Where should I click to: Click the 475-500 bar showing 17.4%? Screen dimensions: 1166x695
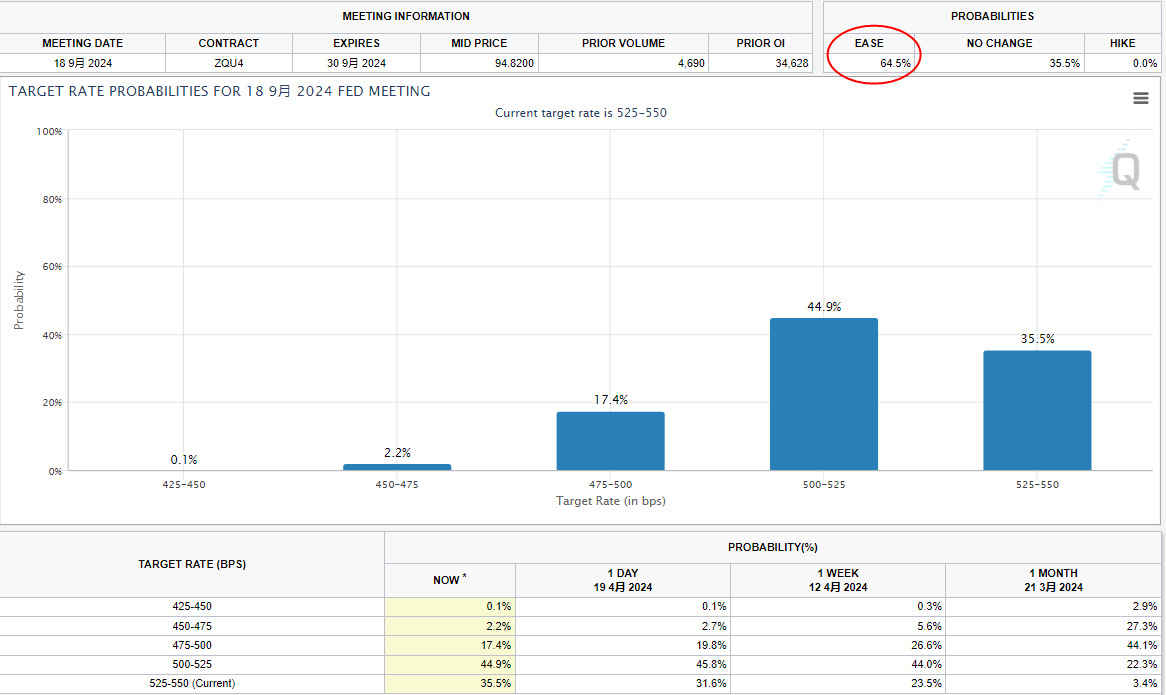coord(610,441)
